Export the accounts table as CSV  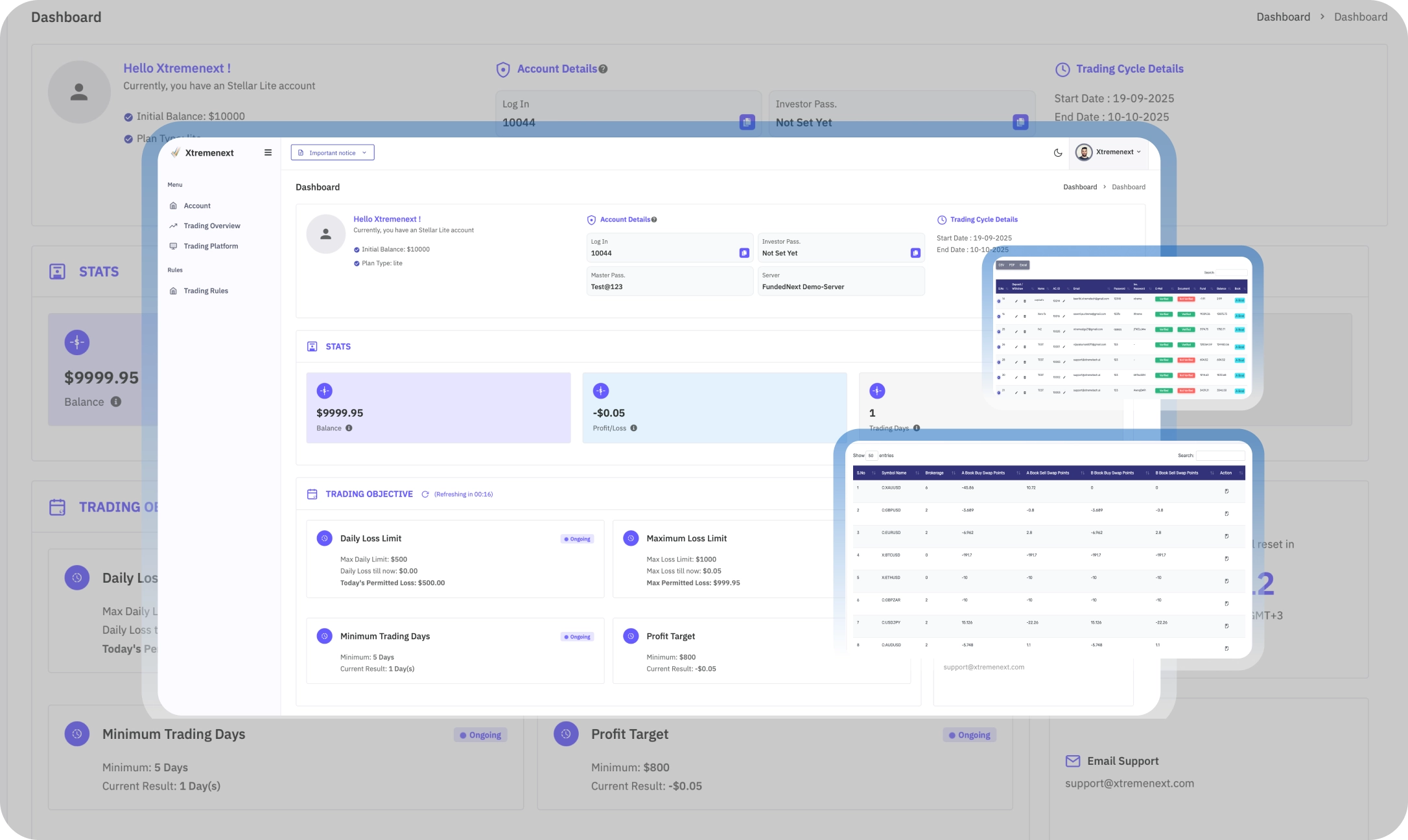point(1002,265)
